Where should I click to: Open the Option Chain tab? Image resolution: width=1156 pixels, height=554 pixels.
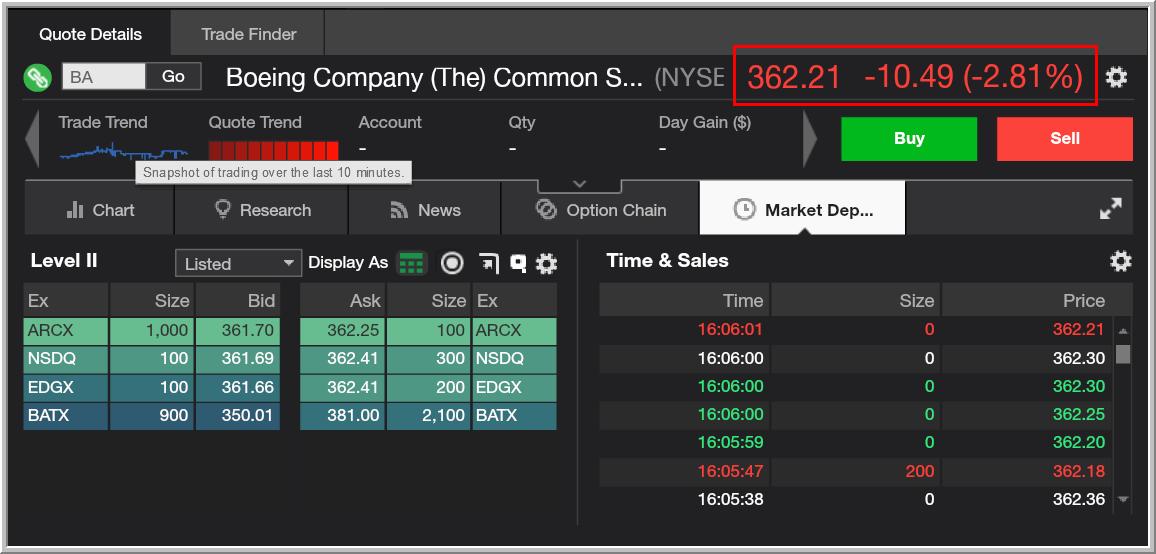coord(600,210)
